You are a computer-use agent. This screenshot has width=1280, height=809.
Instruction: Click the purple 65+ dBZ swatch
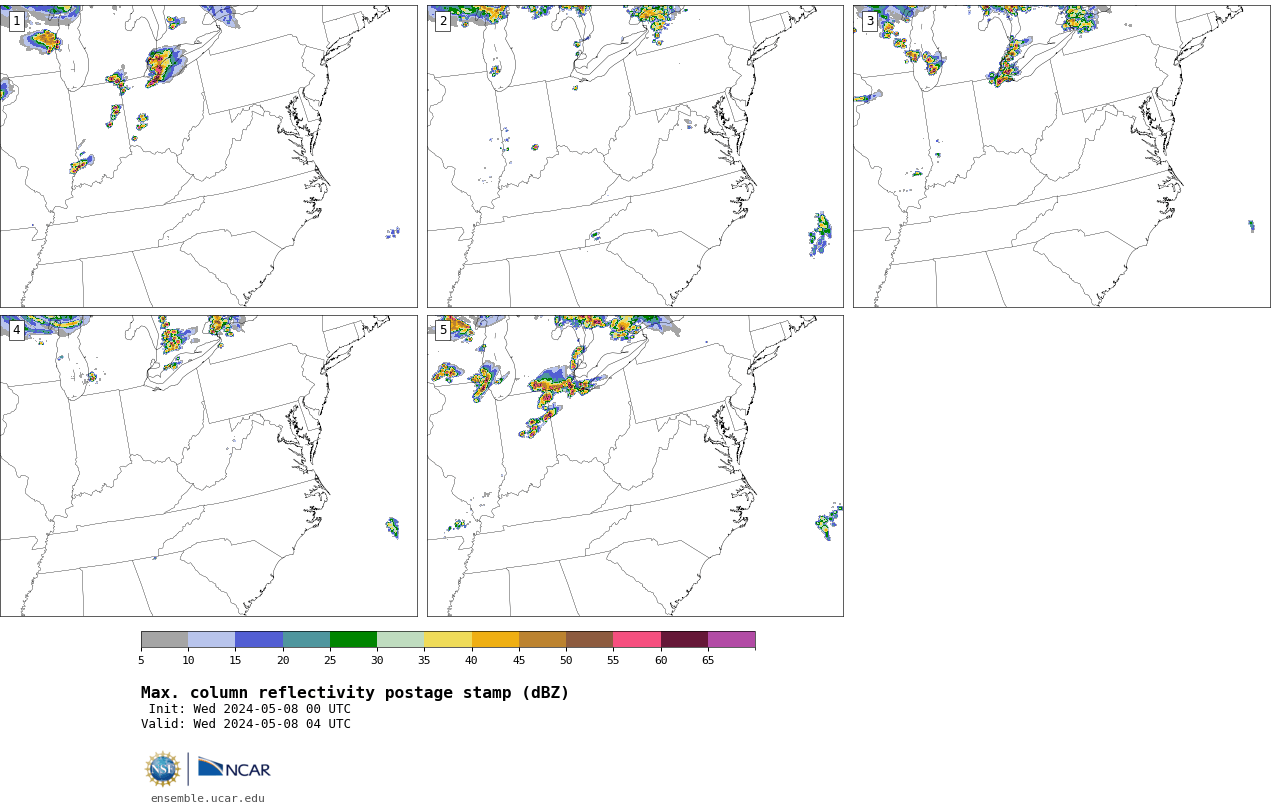[731, 640]
